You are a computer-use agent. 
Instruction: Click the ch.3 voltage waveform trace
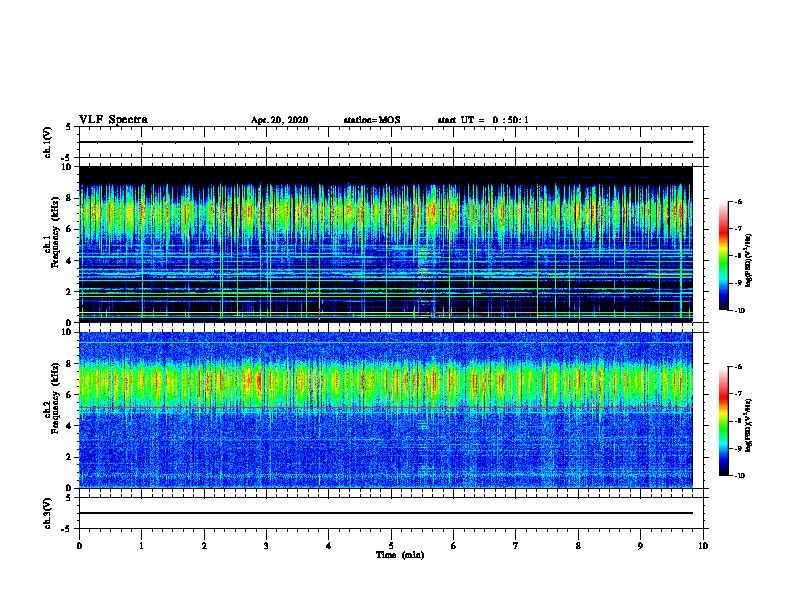386,513
